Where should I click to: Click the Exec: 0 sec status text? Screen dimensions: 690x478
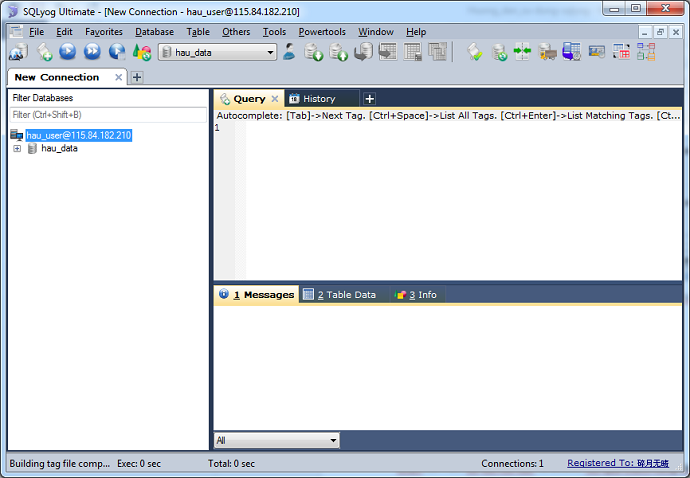click(x=139, y=463)
